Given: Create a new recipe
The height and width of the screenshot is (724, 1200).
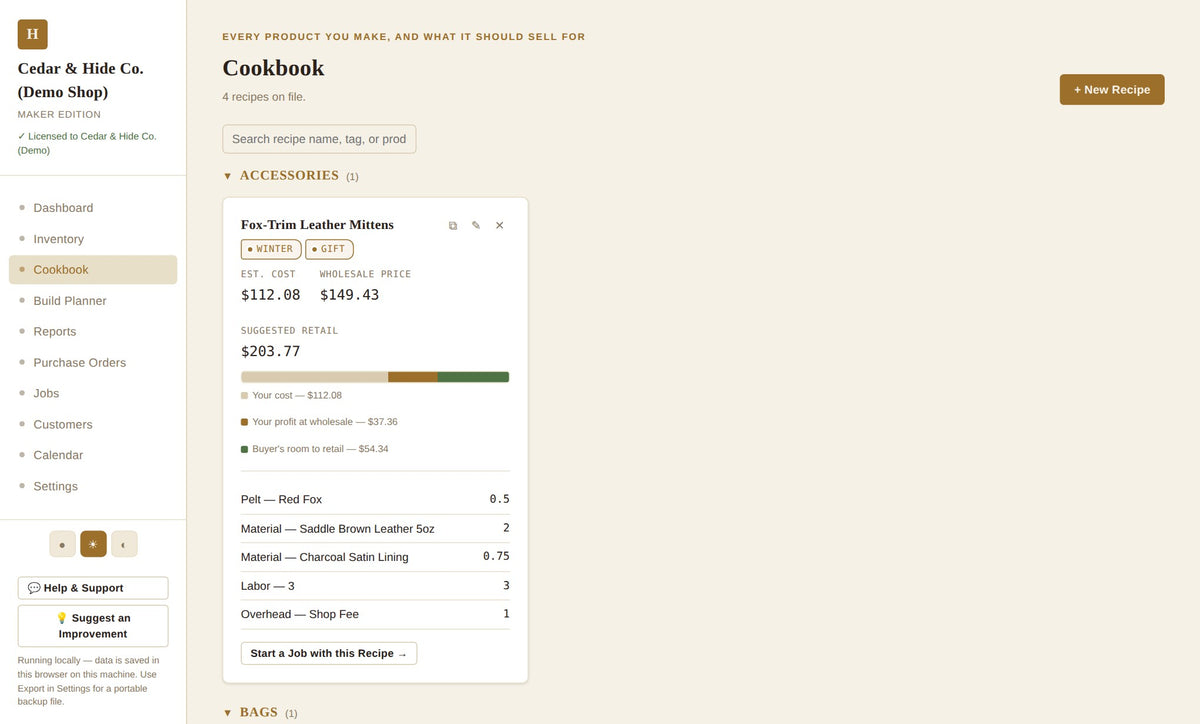Looking at the screenshot, I should tap(1112, 89).
